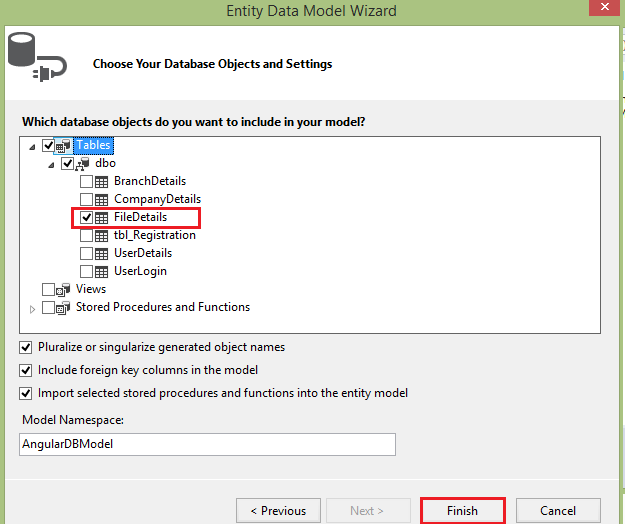This screenshot has height=524, width=625.
Task: Click the UserLogin table icon
Action: pos(101,272)
